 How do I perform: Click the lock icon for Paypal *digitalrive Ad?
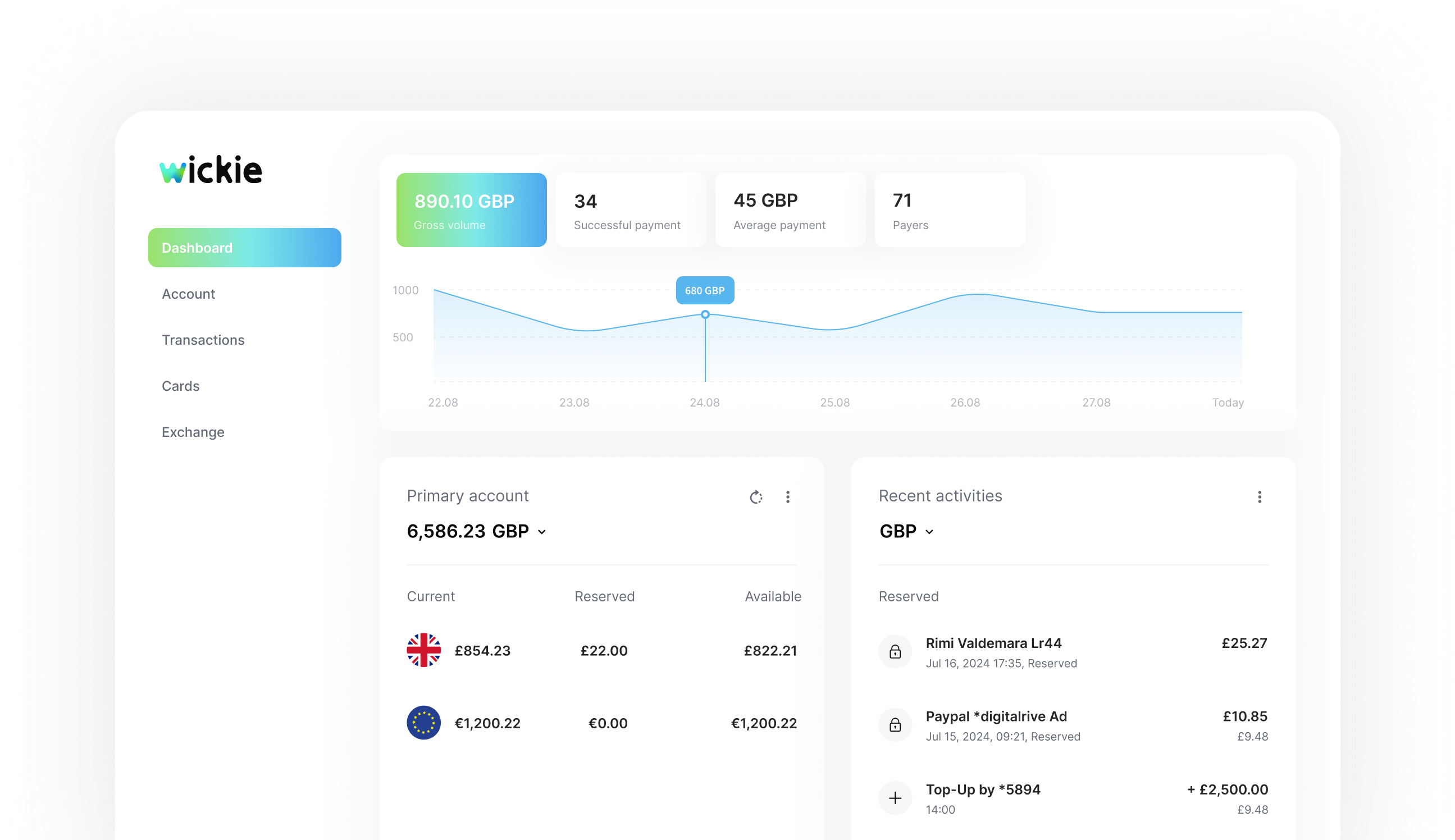pos(895,725)
